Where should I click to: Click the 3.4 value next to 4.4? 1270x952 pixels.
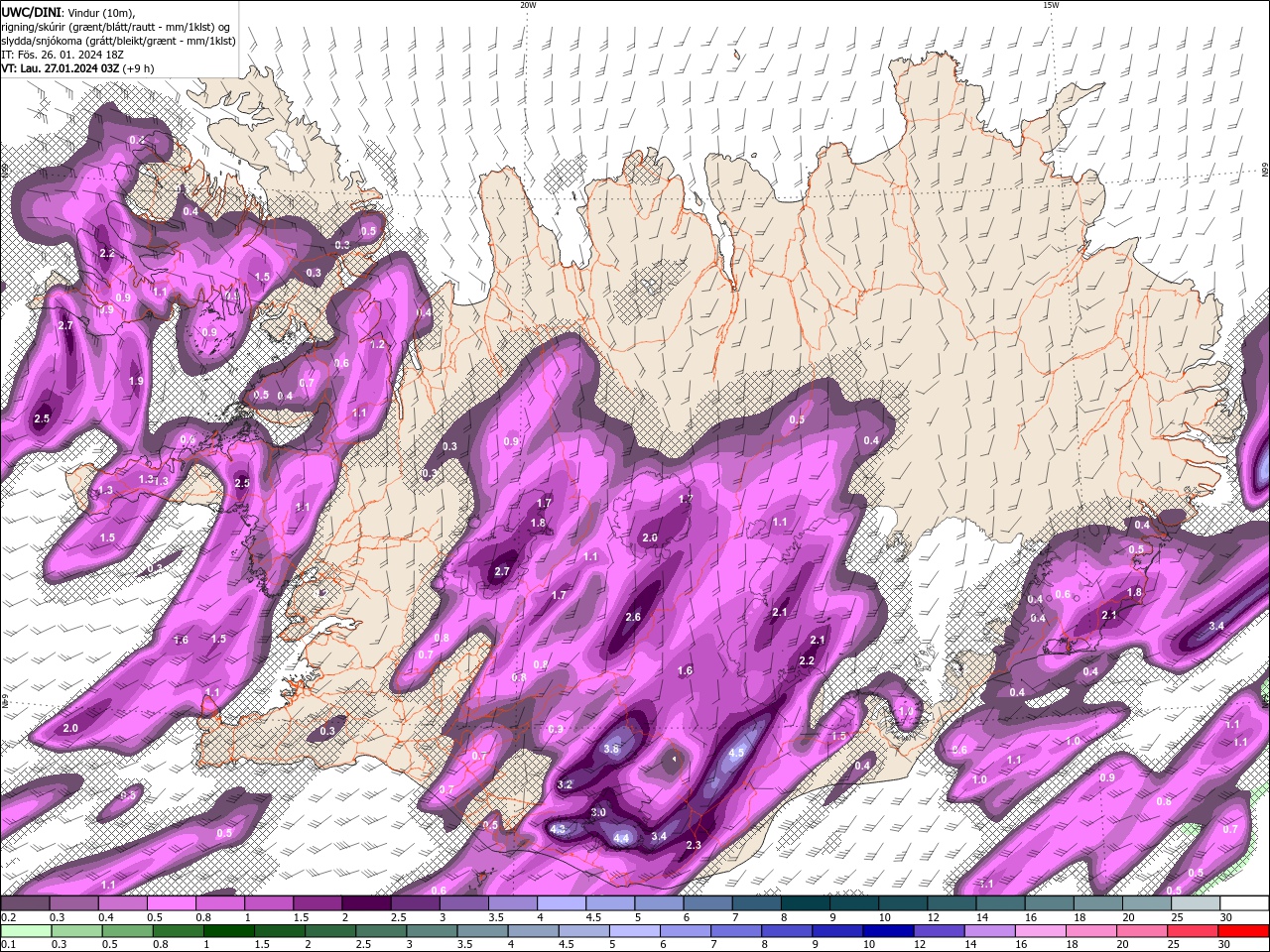click(659, 836)
